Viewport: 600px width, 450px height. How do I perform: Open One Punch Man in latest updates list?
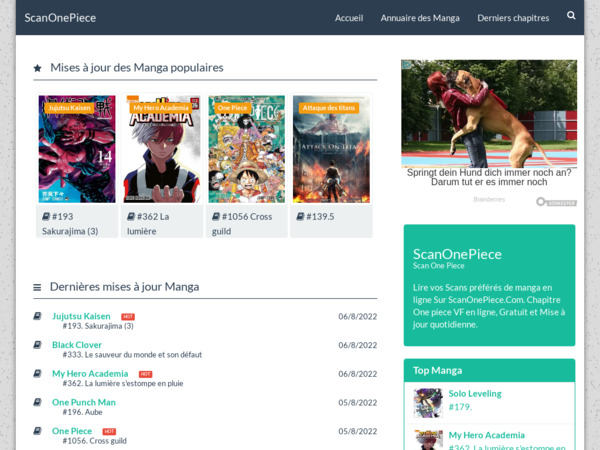pyautogui.click(x=84, y=402)
